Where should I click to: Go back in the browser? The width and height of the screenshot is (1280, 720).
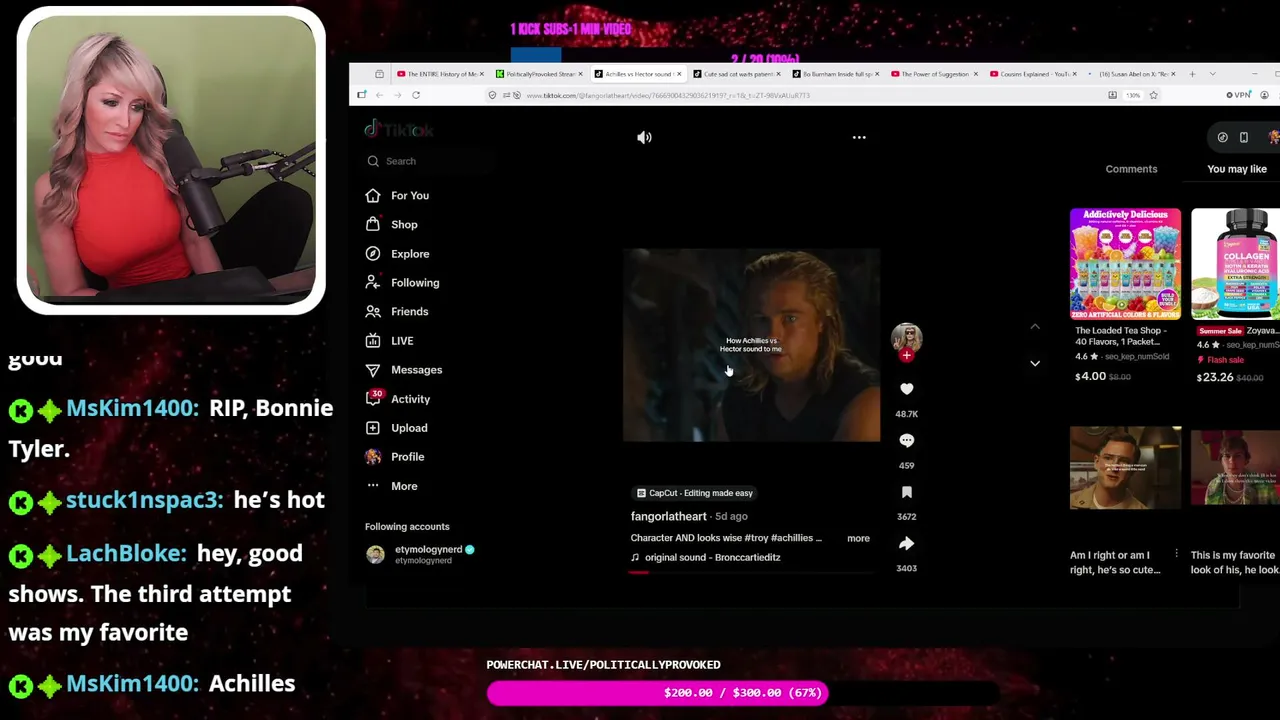point(379,95)
